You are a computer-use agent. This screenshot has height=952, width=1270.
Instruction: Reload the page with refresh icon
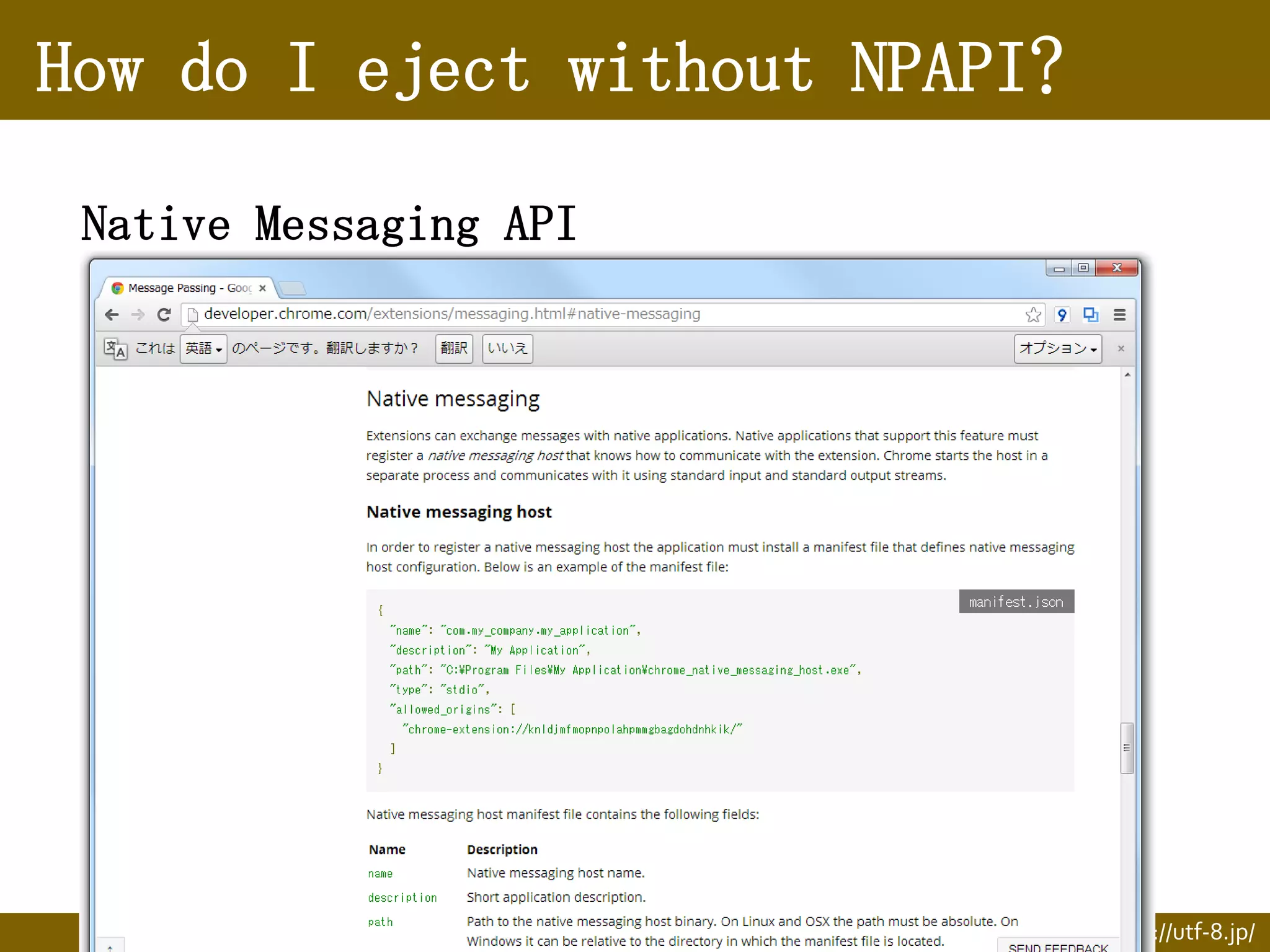(164, 315)
